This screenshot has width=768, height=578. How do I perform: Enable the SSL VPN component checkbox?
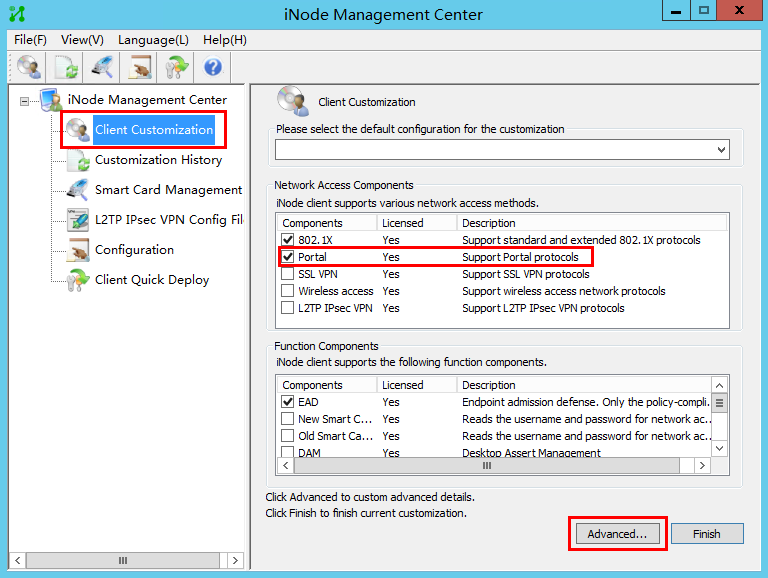coord(288,274)
